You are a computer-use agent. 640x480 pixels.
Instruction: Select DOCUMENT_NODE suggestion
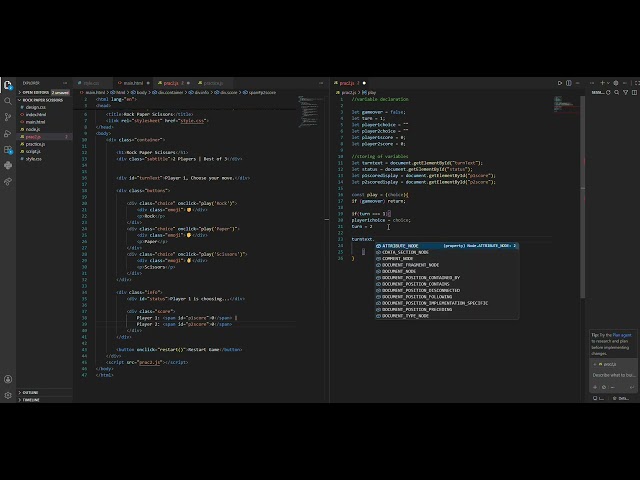pos(447,271)
